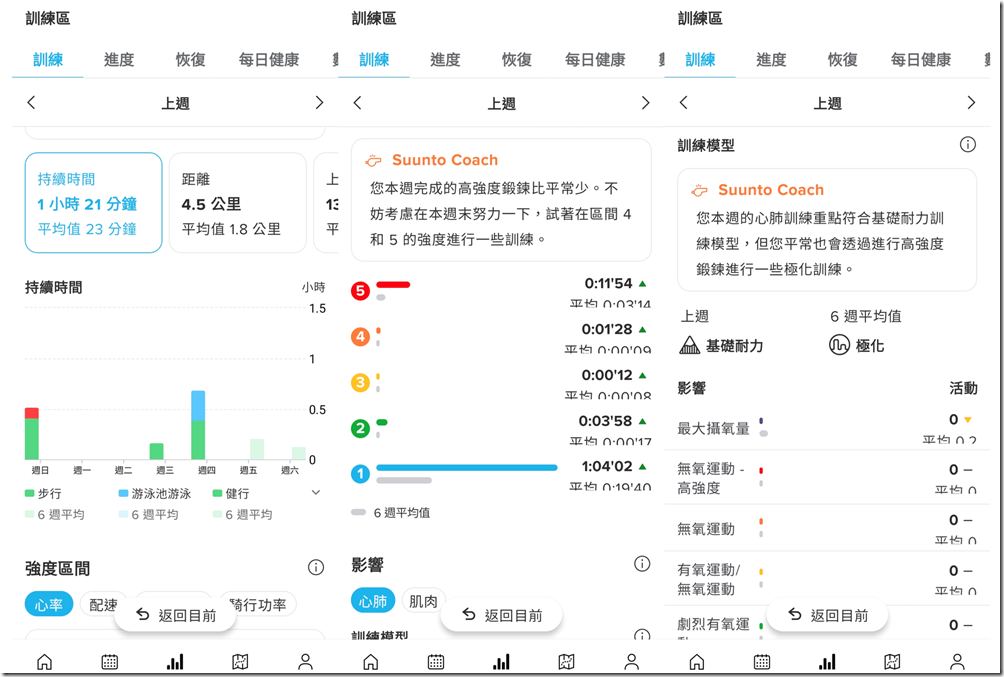1004x677 pixels.
Task: Tap the 返回目前 button on left screen
Action: point(175,616)
